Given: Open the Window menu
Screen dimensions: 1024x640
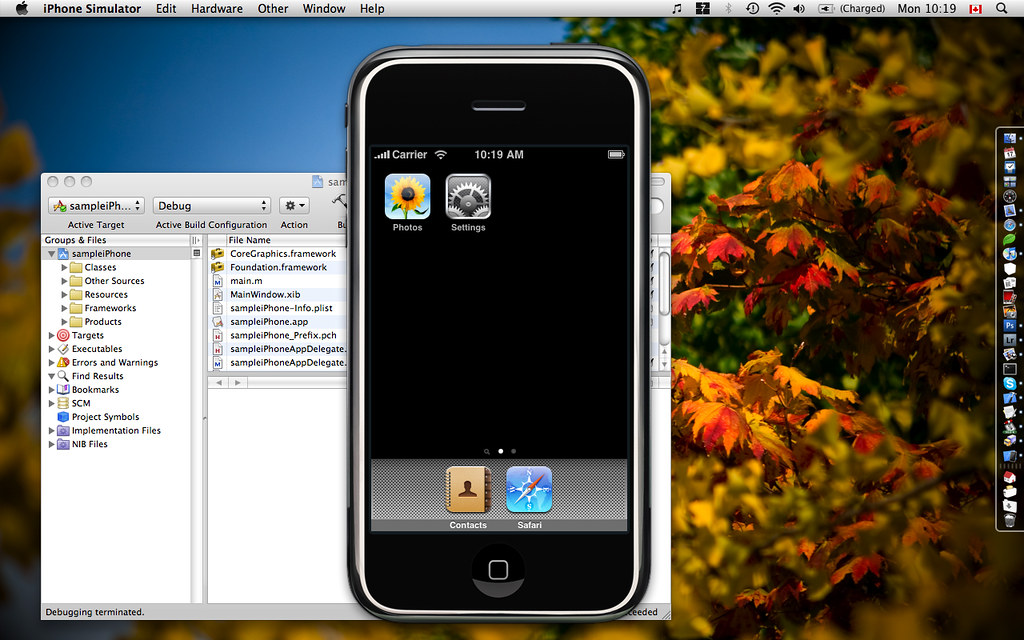Looking at the screenshot, I should (324, 8).
